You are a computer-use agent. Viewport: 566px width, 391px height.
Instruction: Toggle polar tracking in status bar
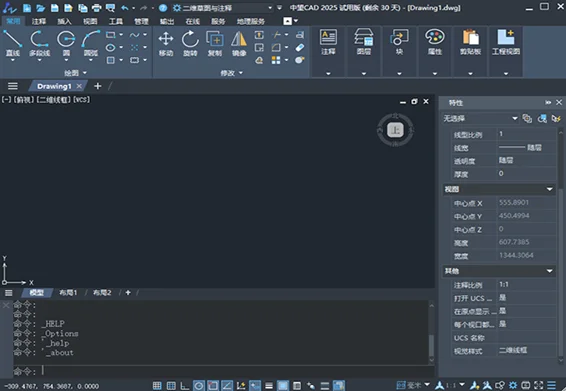[199, 386]
